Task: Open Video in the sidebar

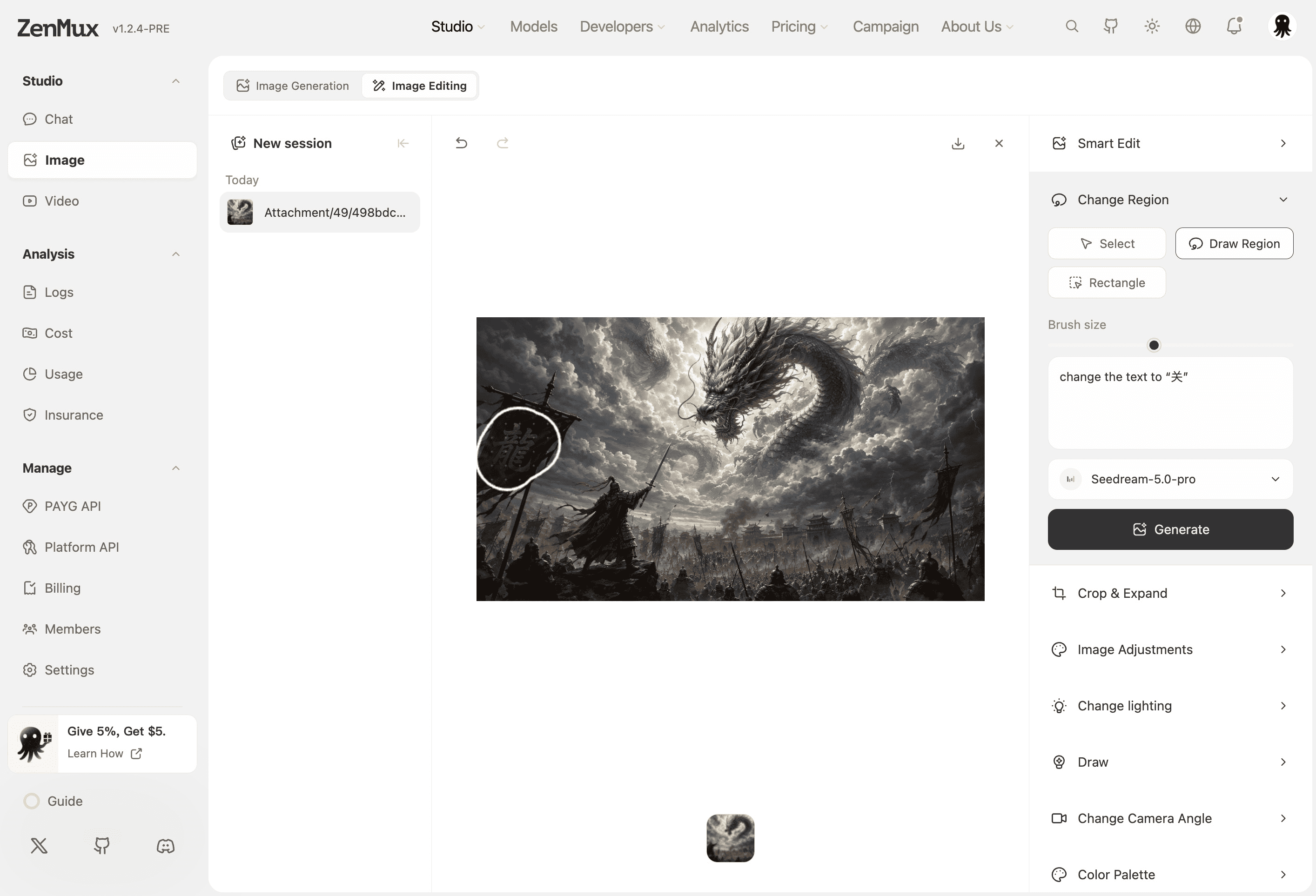Action: [102, 201]
